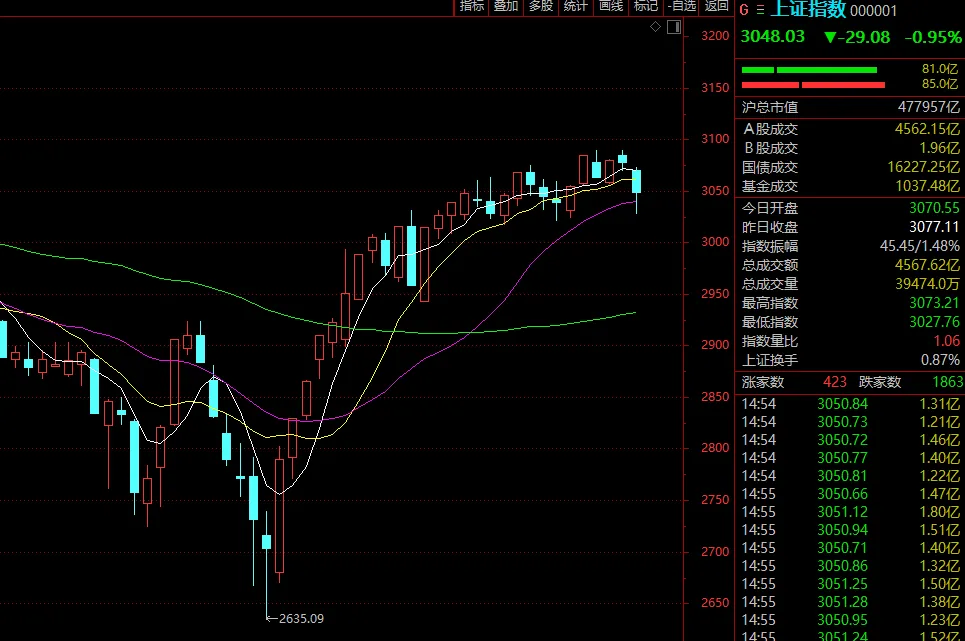Select the tick row priced 3050.77
Screen dimensions: 965x641
point(850,458)
